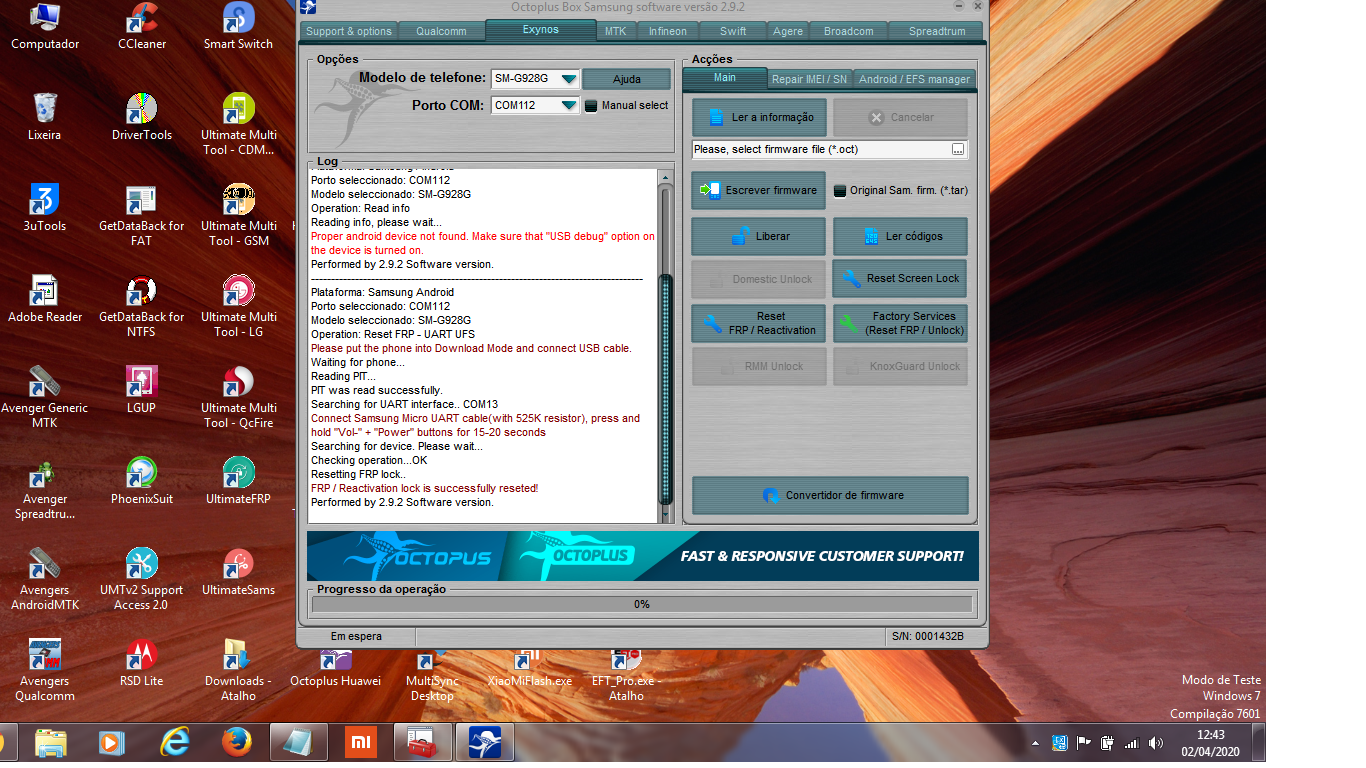Click the Progresso da operação bar

[642, 604]
